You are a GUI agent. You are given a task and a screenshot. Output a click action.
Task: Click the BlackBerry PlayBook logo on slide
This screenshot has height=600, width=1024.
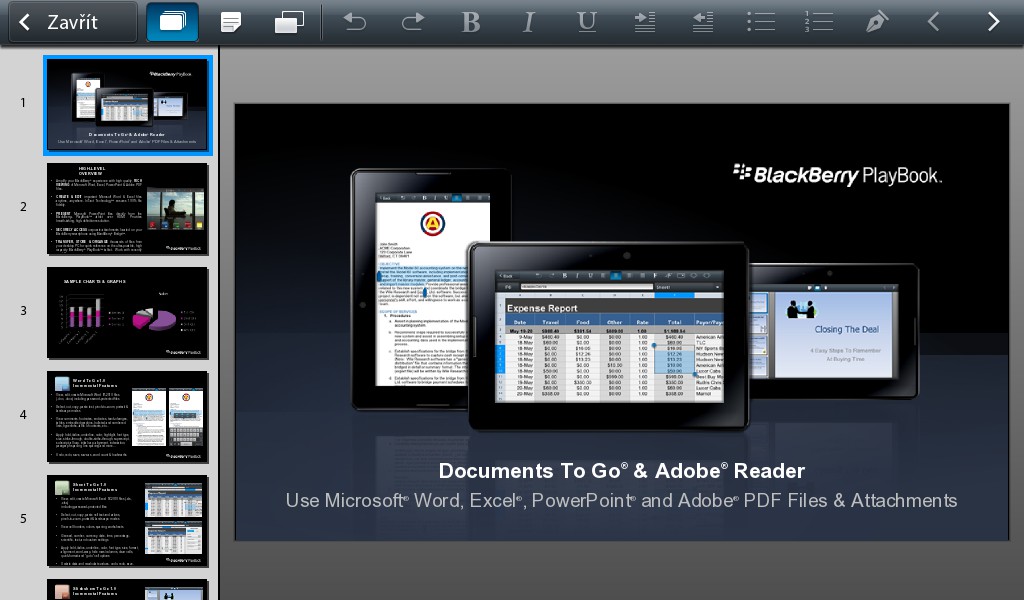(x=837, y=174)
